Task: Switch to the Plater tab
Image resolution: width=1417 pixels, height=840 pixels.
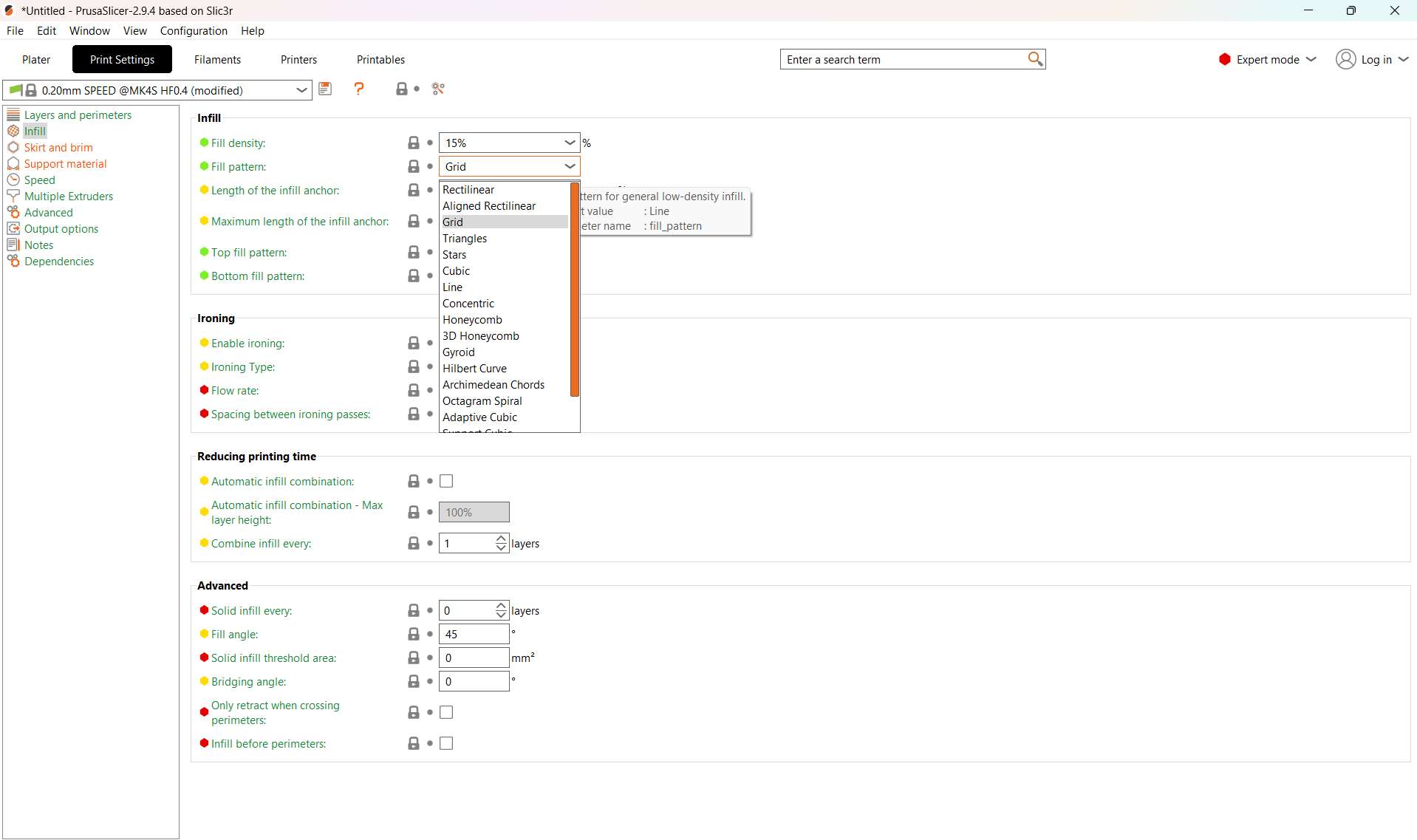Action: pos(36,59)
